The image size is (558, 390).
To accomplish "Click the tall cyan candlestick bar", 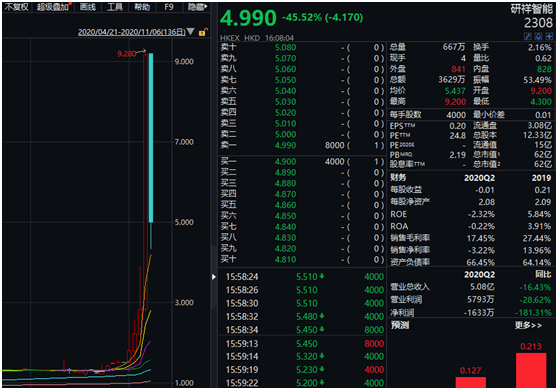I will [x=151, y=138].
